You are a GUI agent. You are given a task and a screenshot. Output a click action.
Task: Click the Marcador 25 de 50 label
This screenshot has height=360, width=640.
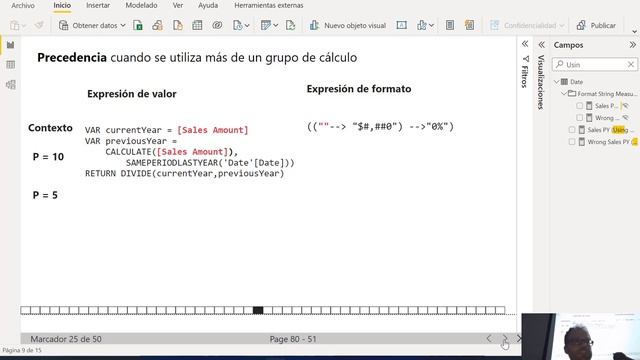66,339
